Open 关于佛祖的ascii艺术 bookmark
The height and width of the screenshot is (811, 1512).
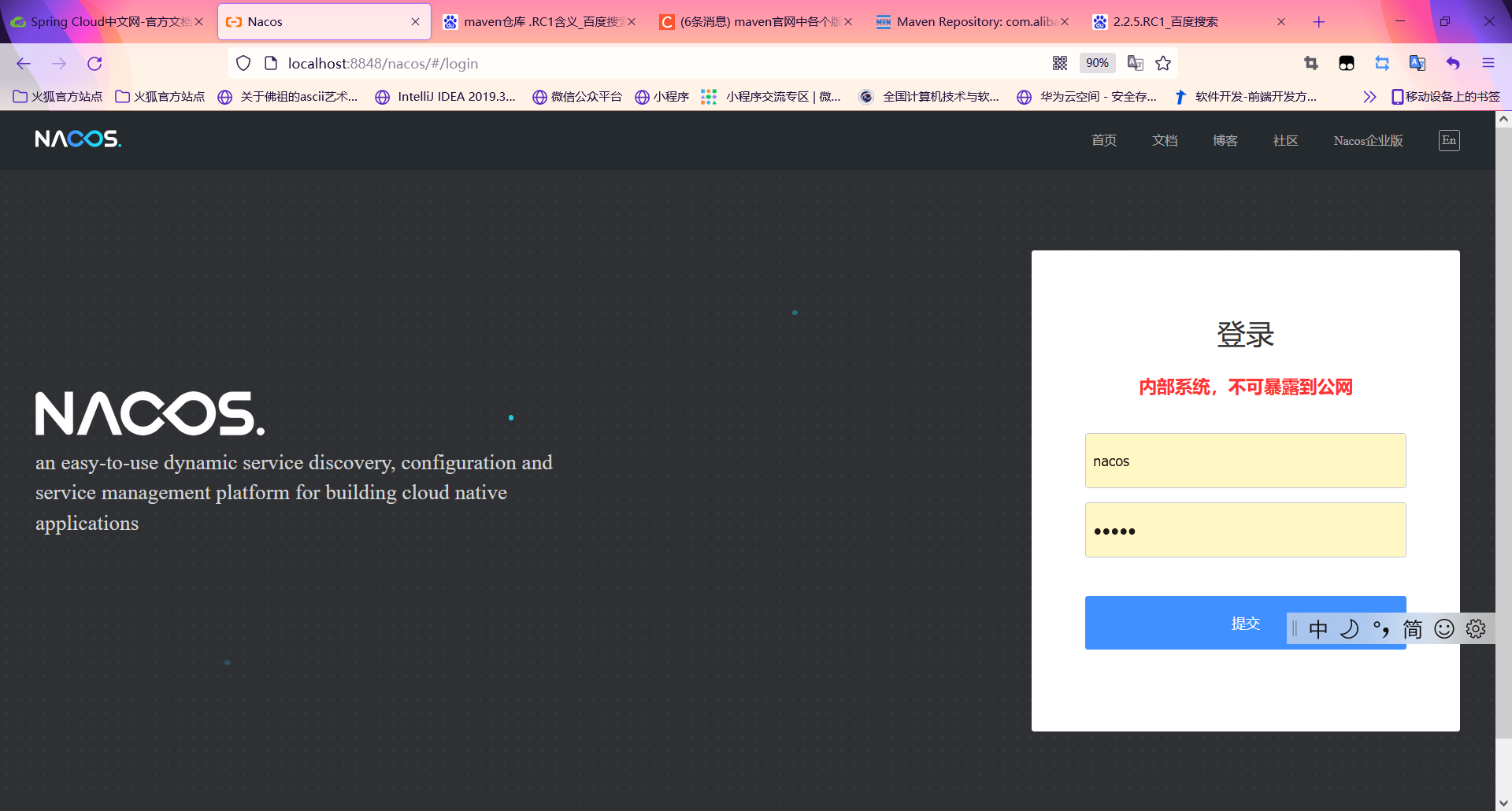tap(288, 97)
